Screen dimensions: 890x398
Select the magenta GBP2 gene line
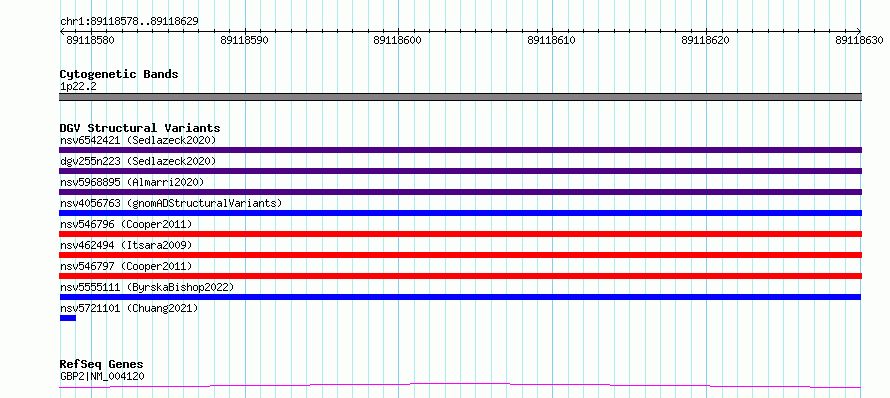pos(460,386)
